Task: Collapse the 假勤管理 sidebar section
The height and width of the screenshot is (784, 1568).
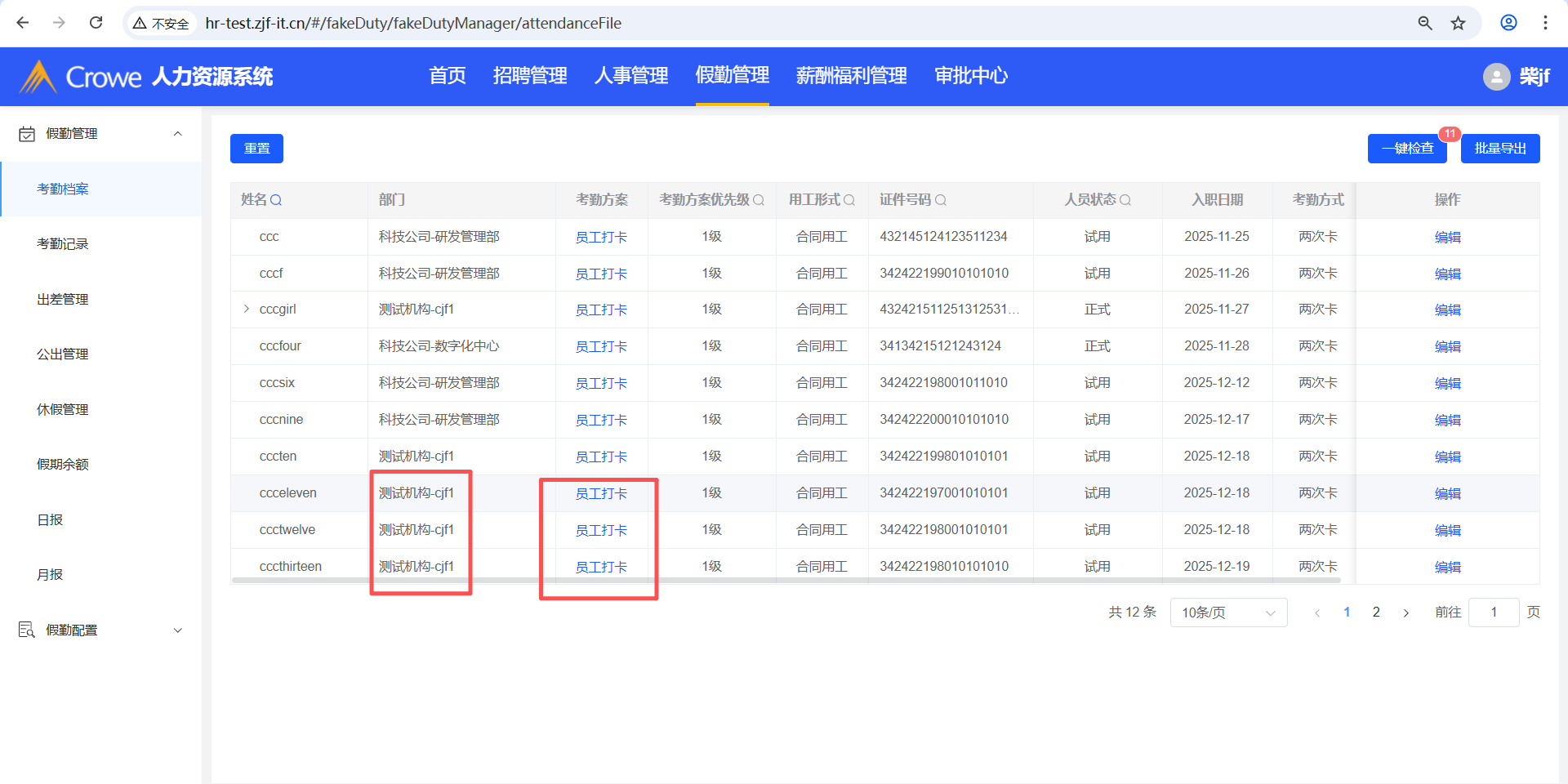Action: [177, 134]
